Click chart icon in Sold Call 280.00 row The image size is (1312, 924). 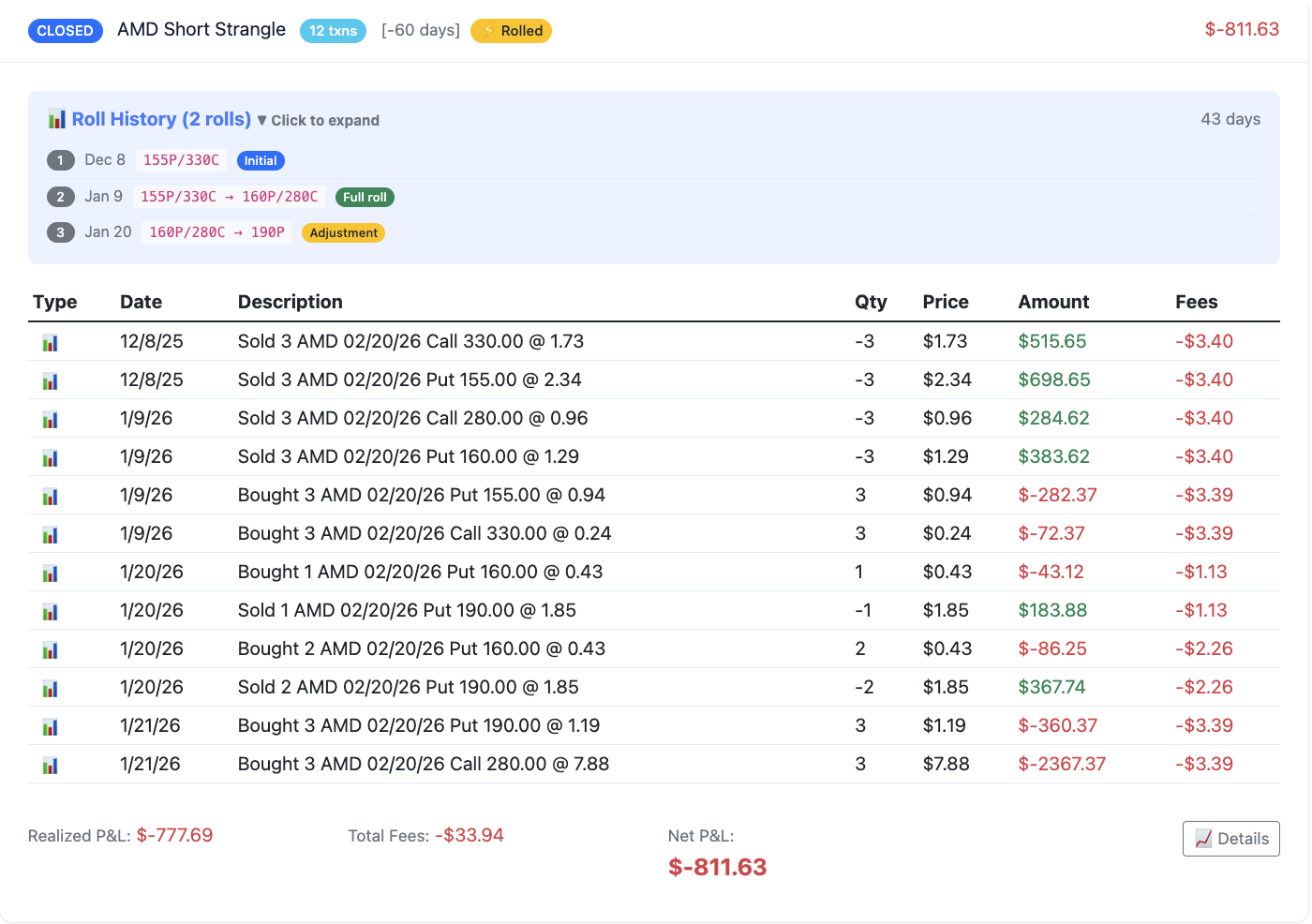pos(50,420)
